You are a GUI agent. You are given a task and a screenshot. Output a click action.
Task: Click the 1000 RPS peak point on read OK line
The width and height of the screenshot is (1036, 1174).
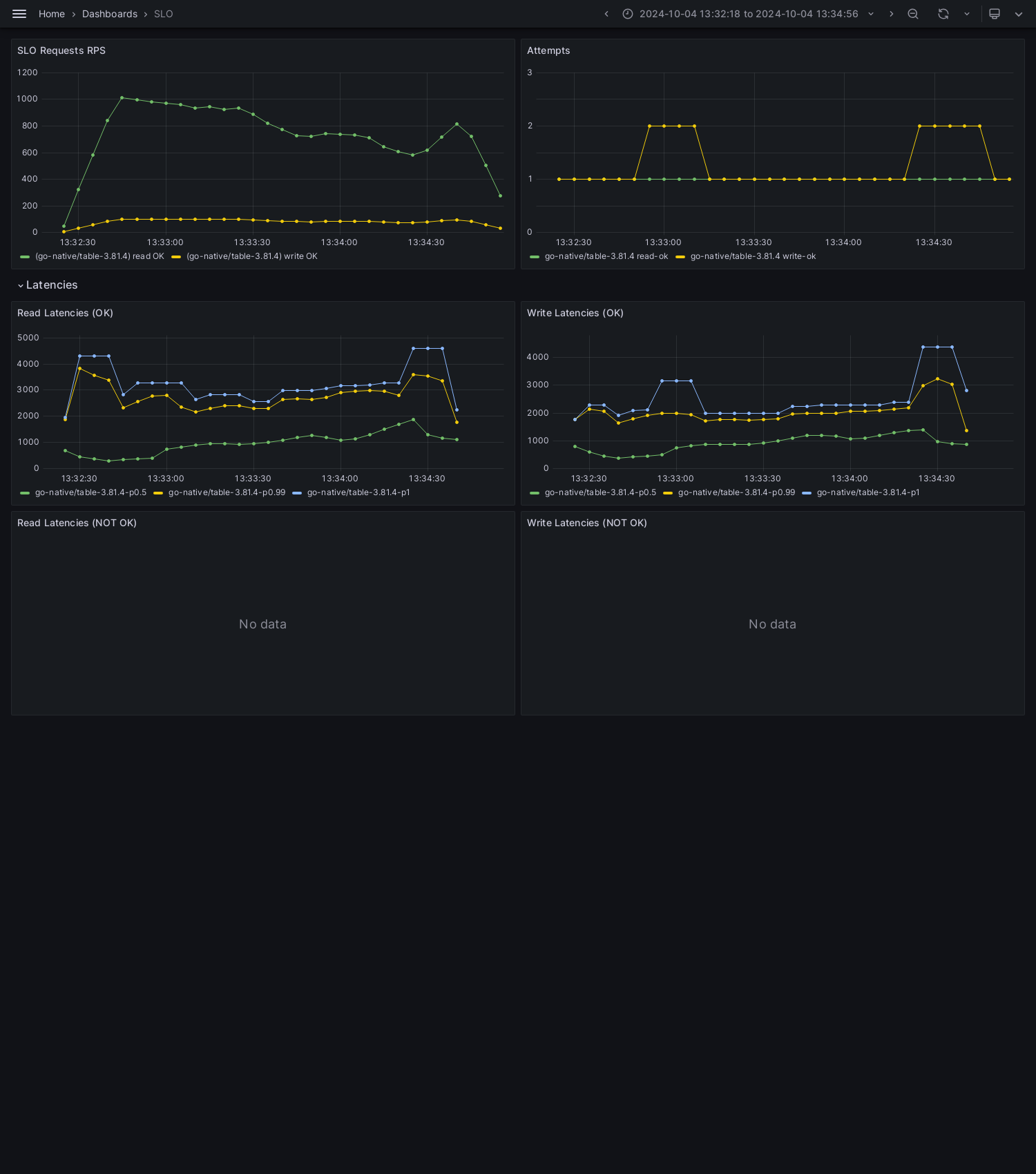click(122, 97)
